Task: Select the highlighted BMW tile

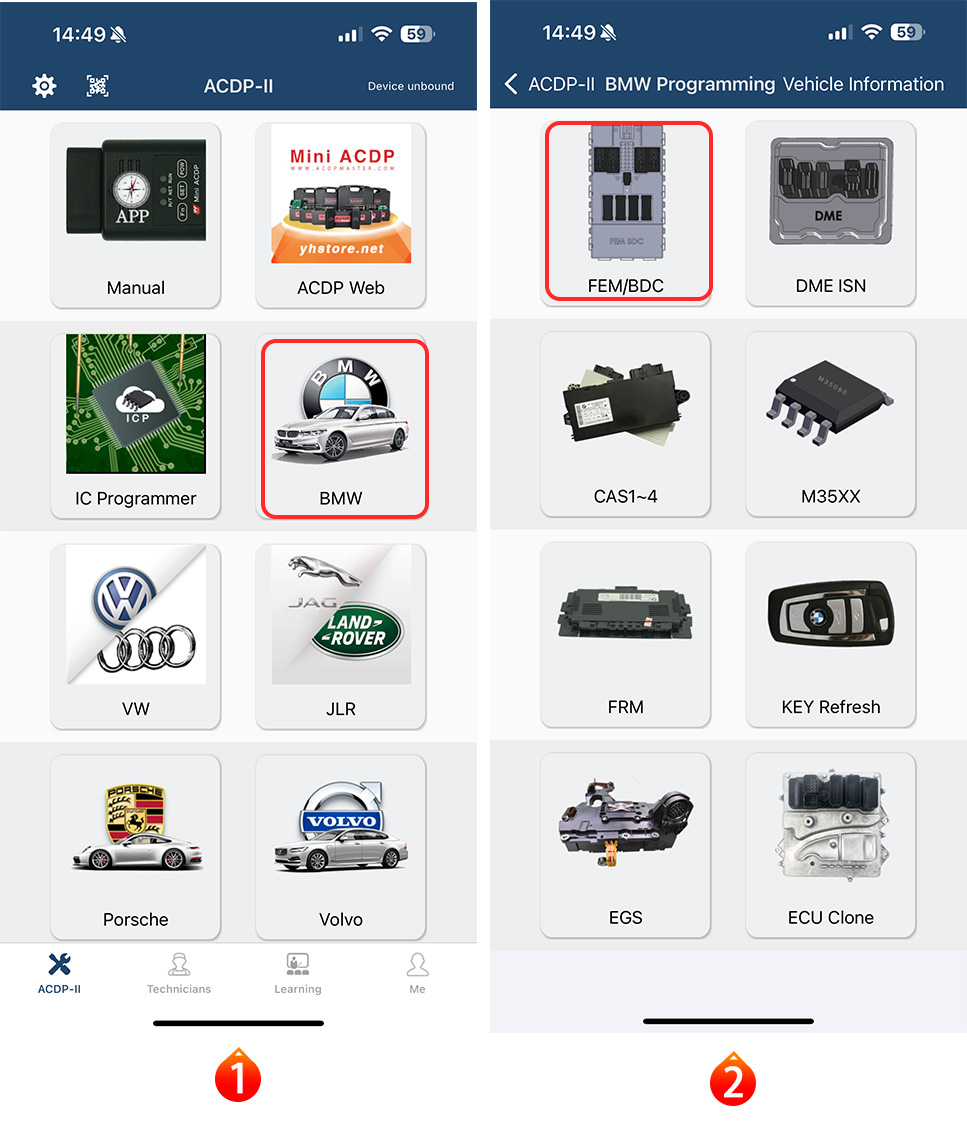Action: tap(344, 429)
